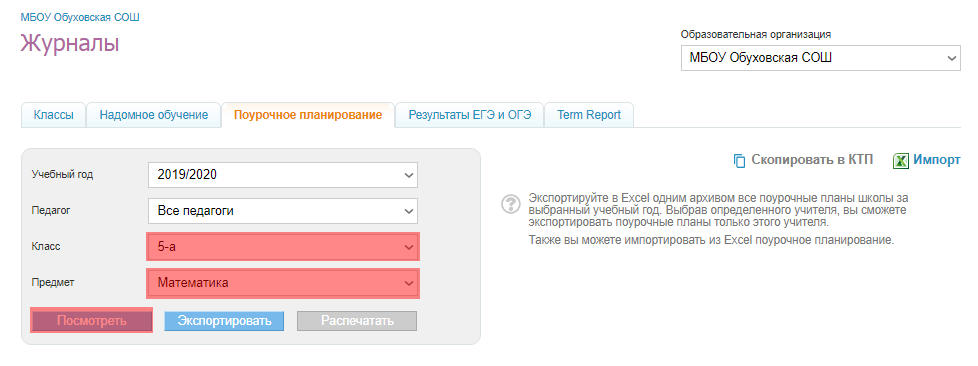Viewport: 978px width, 366px height.
Task: Open the Term Report tab
Action: (x=589, y=115)
